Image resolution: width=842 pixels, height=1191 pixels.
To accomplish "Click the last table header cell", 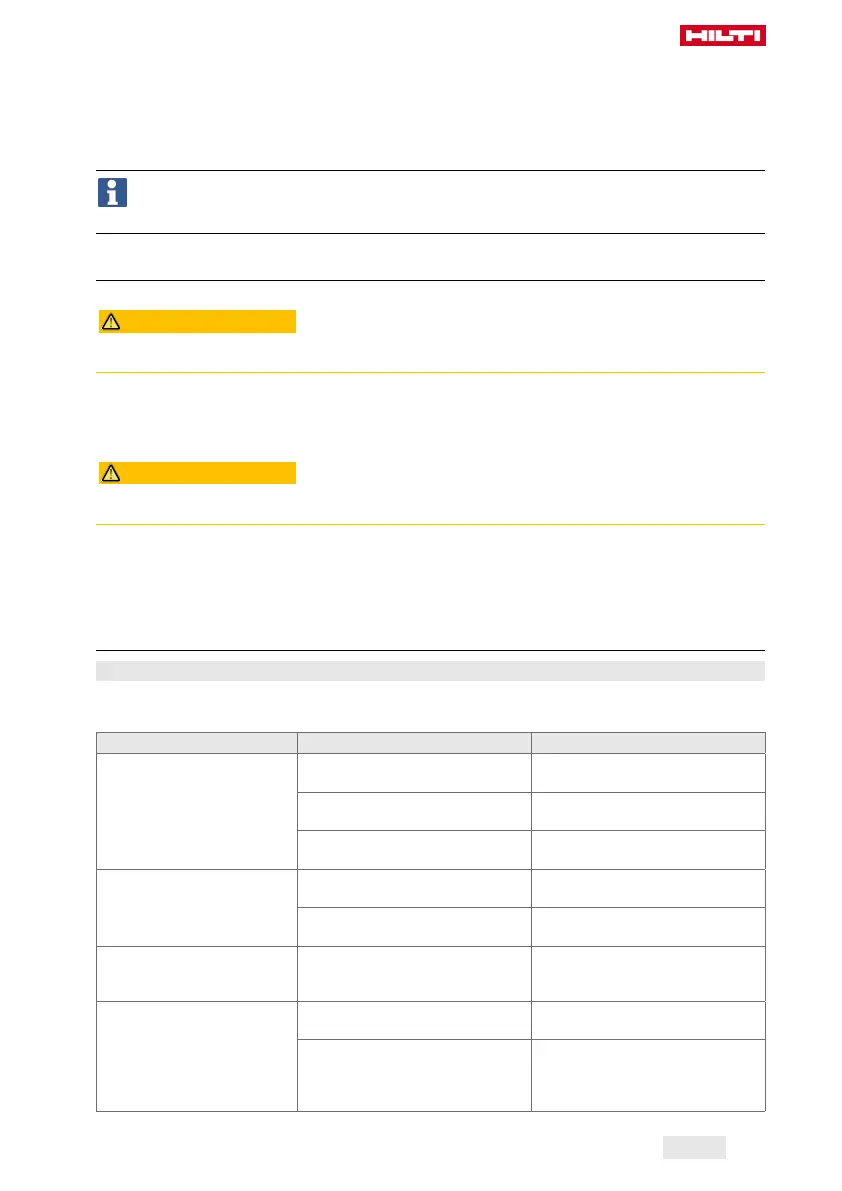I will point(648,743).
